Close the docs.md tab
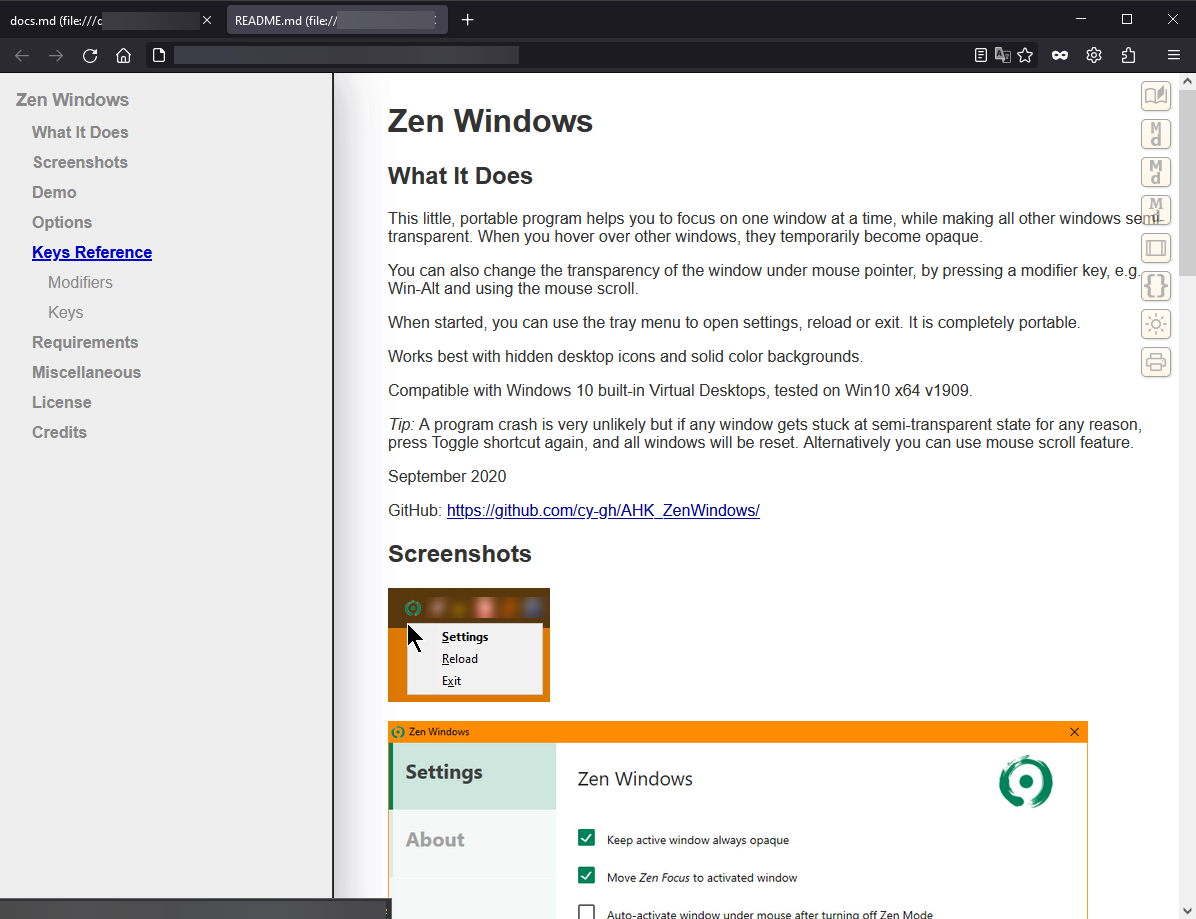 (x=207, y=20)
